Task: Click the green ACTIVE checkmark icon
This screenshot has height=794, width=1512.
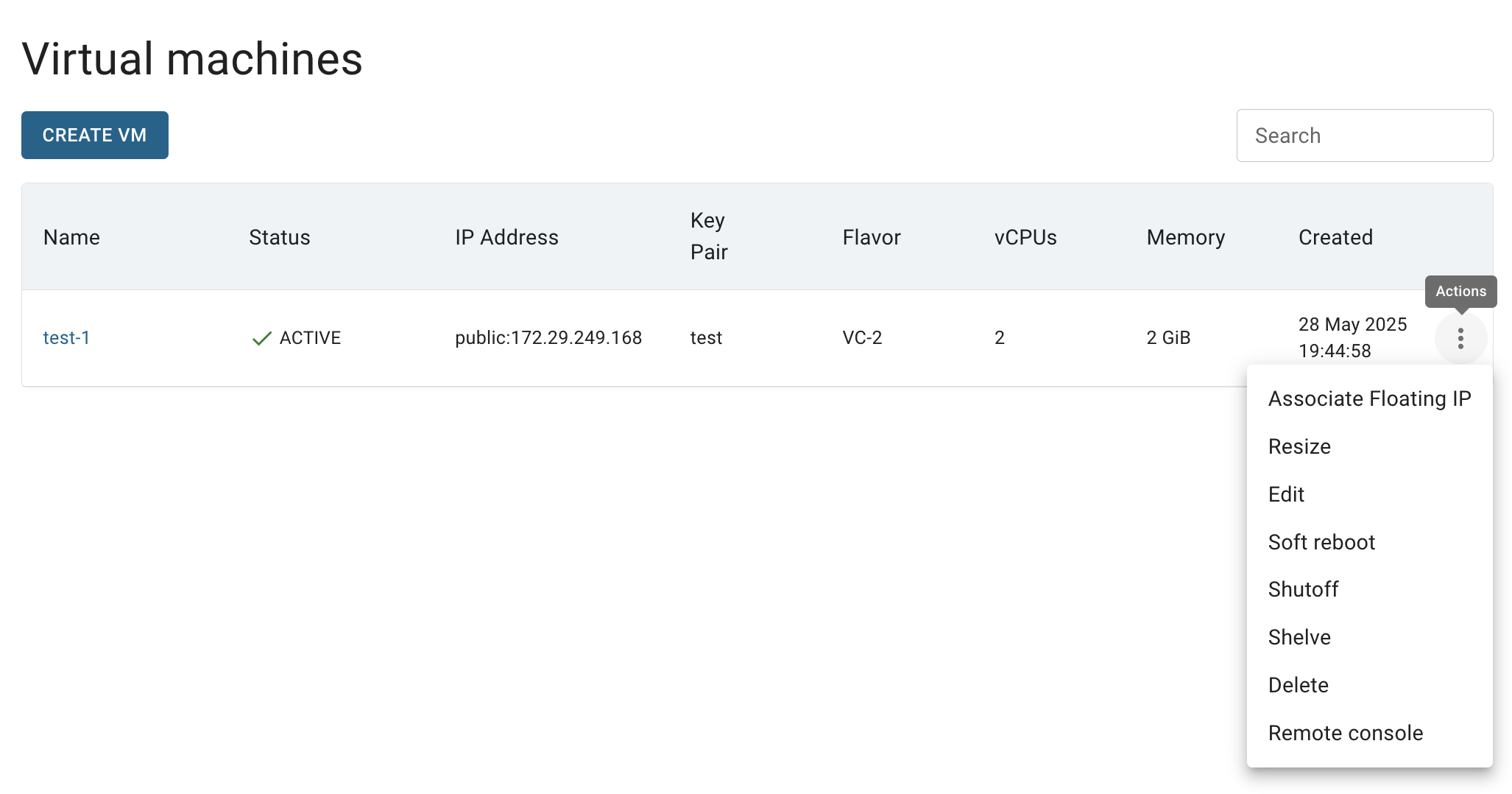Action: point(262,339)
